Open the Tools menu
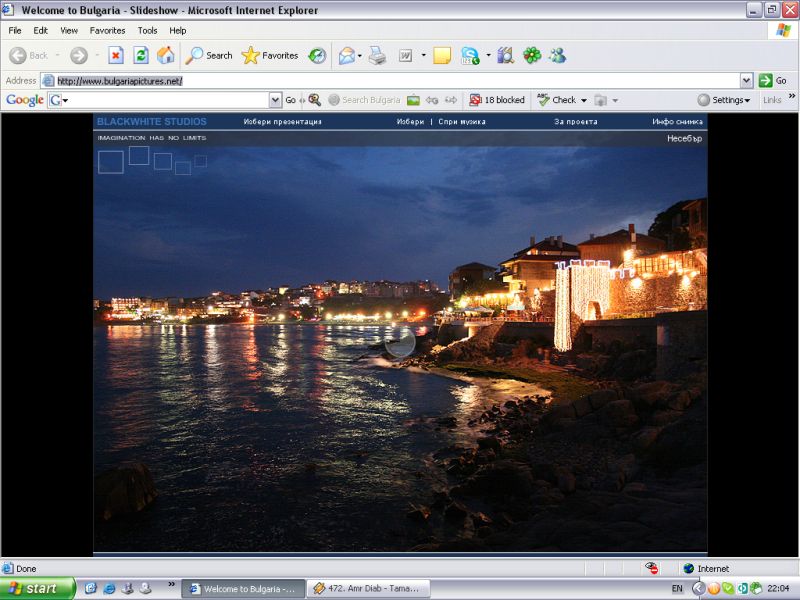Image resolution: width=800 pixels, height=600 pixels. point(147,31)
